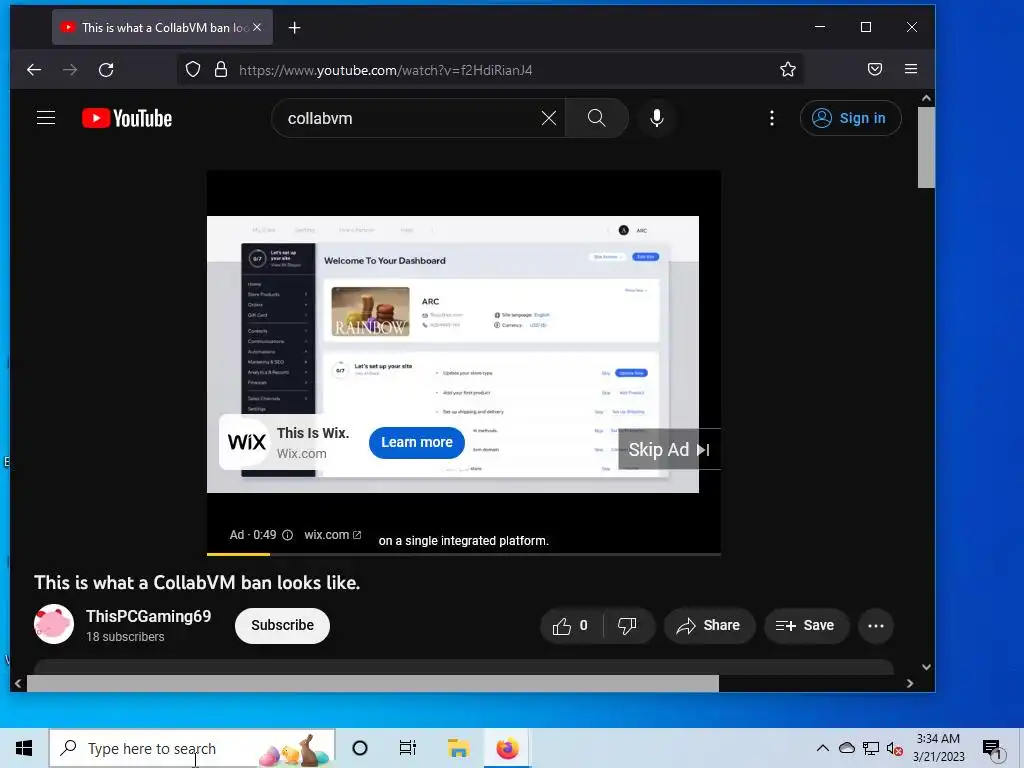The width and height of the screenshot is (1024, 768).
Task: Open a new Firefox tab
Action: coord(295,27)
